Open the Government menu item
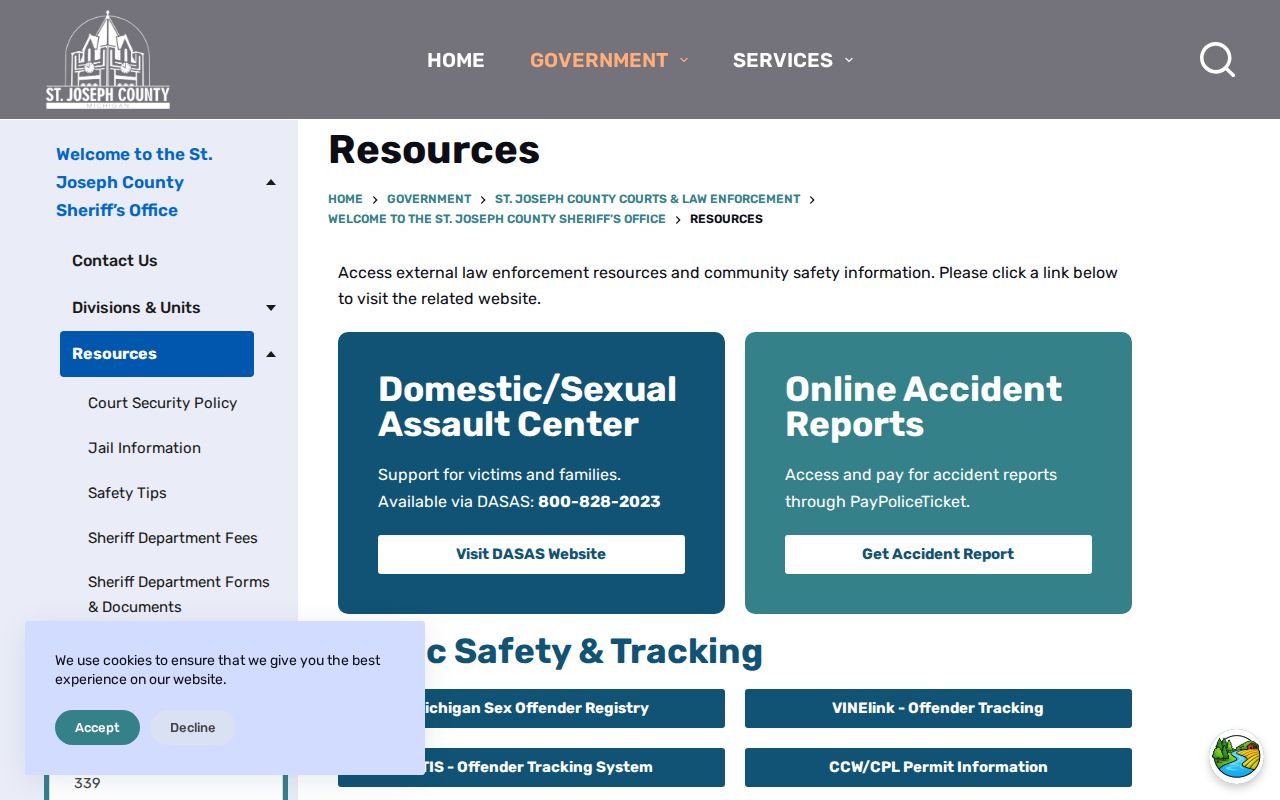The image size is (1280, 800). point(599,60)
